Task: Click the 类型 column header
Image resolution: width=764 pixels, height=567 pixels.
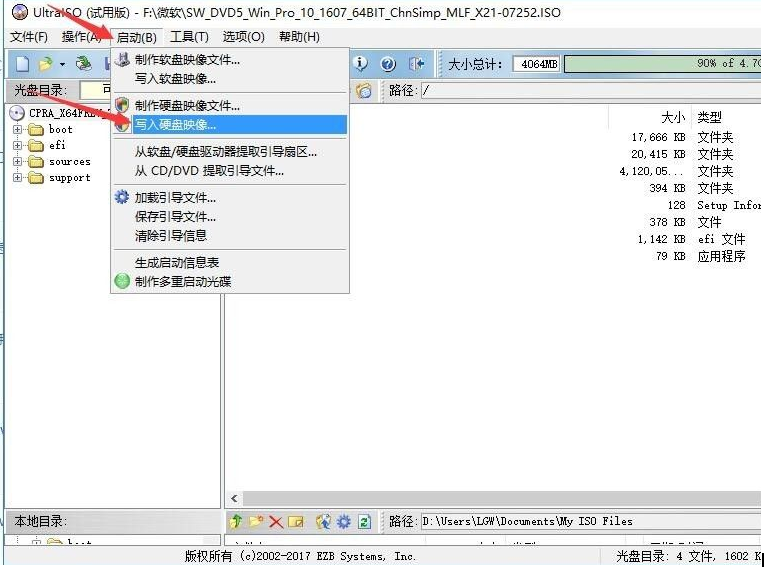Action: [709, 117]
